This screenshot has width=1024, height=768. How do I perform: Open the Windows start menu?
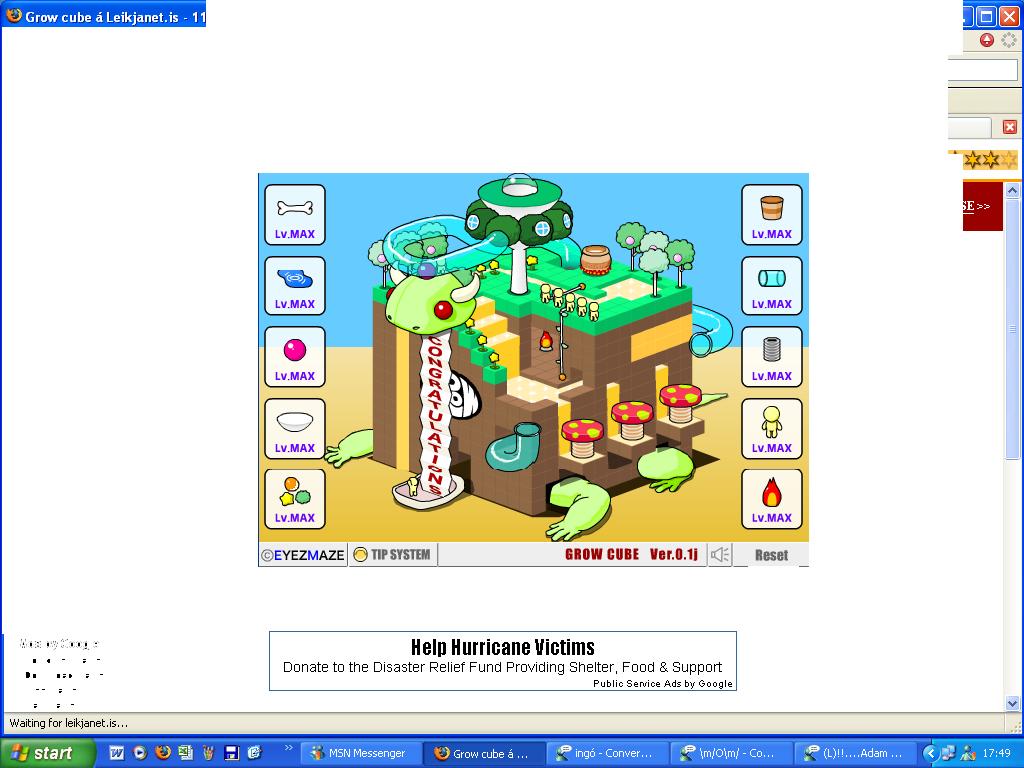(48, 753)
